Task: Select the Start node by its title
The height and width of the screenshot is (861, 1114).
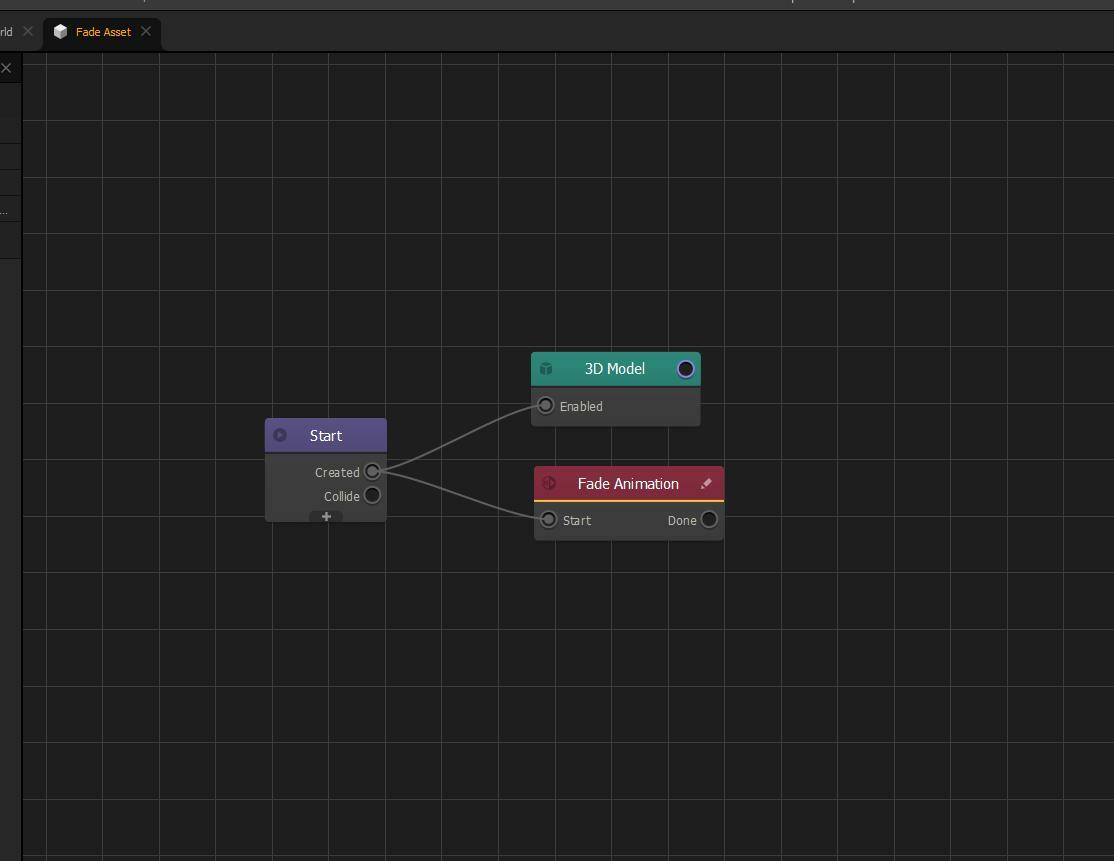Action: click(x=326, y=436)
